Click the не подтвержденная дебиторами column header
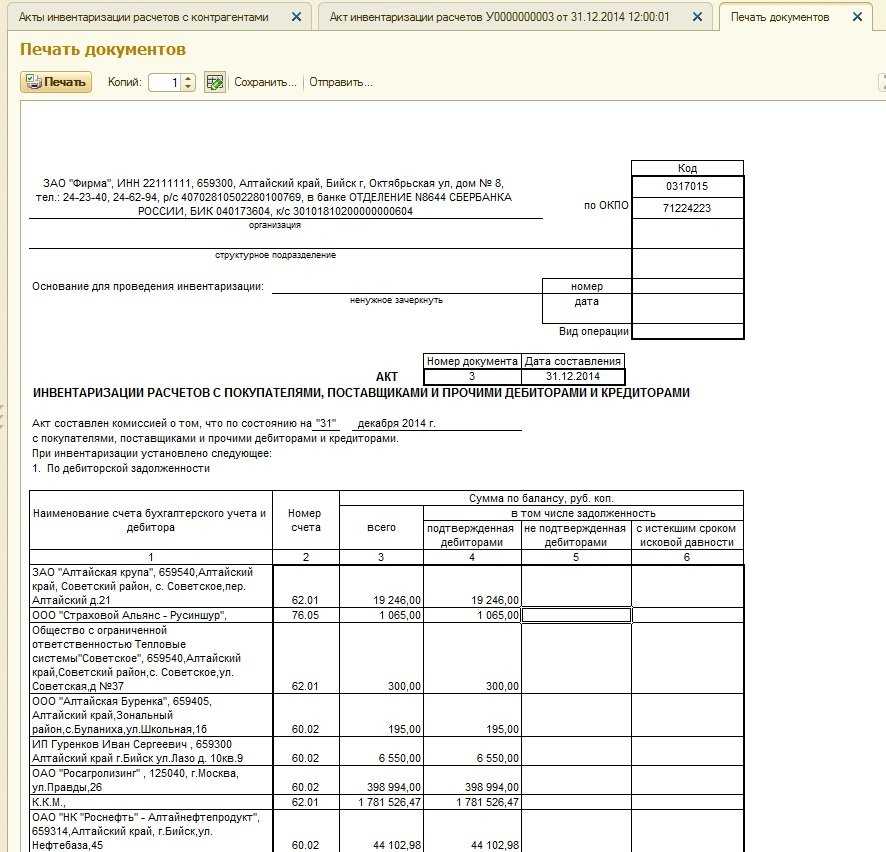Viewport: 886px width, 852px height. pyautogui.click(x=576, y=535)
